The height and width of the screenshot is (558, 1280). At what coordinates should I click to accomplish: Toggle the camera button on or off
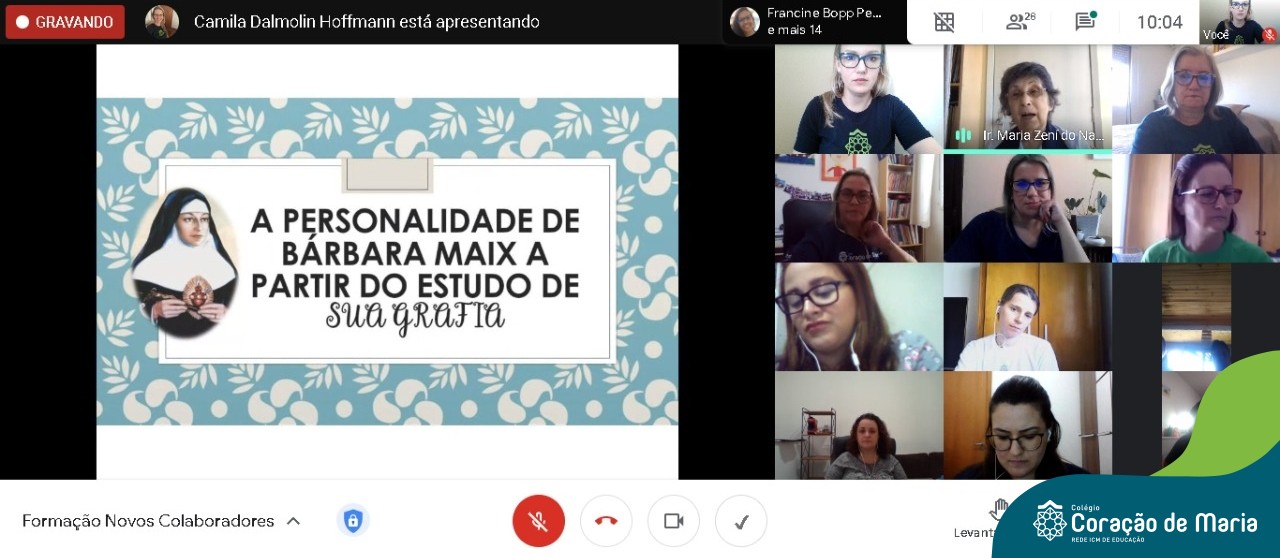673,521
